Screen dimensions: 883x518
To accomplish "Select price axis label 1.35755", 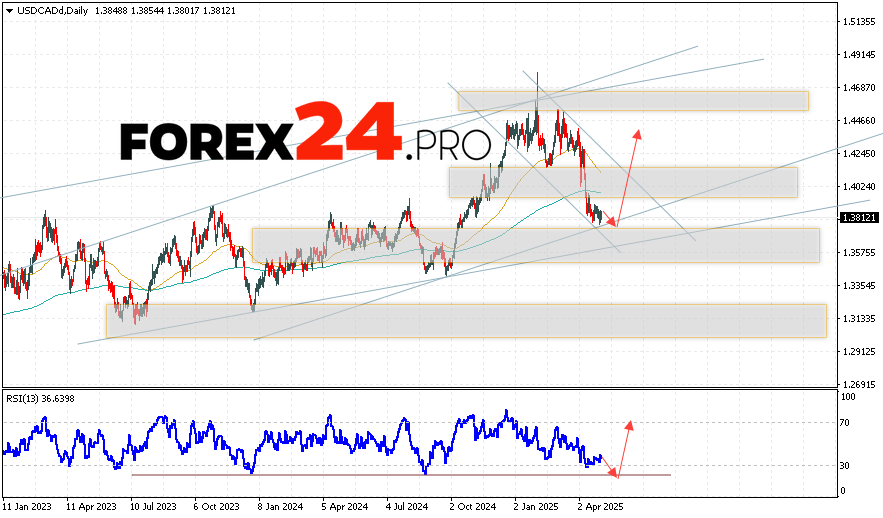I will pyautogui.click(x=859, y=253).
